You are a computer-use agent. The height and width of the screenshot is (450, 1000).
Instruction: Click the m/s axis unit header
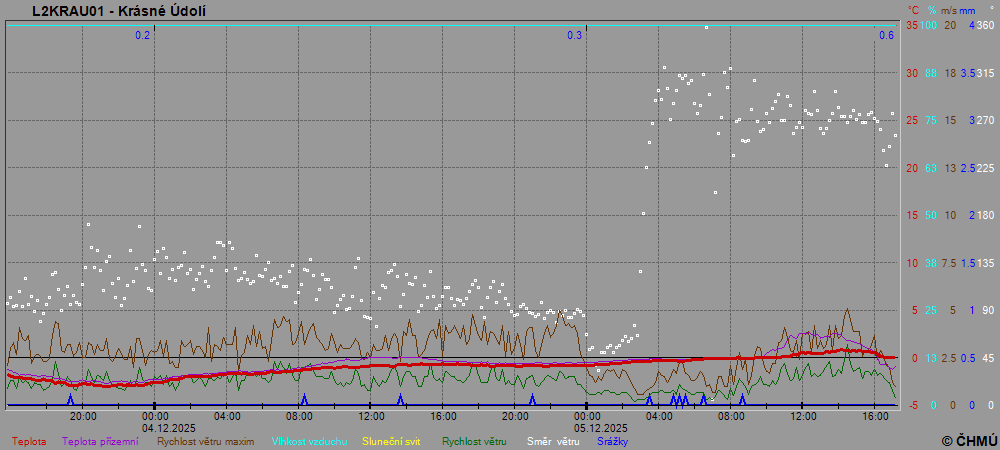pyautogui.click(x=949, y=10)
